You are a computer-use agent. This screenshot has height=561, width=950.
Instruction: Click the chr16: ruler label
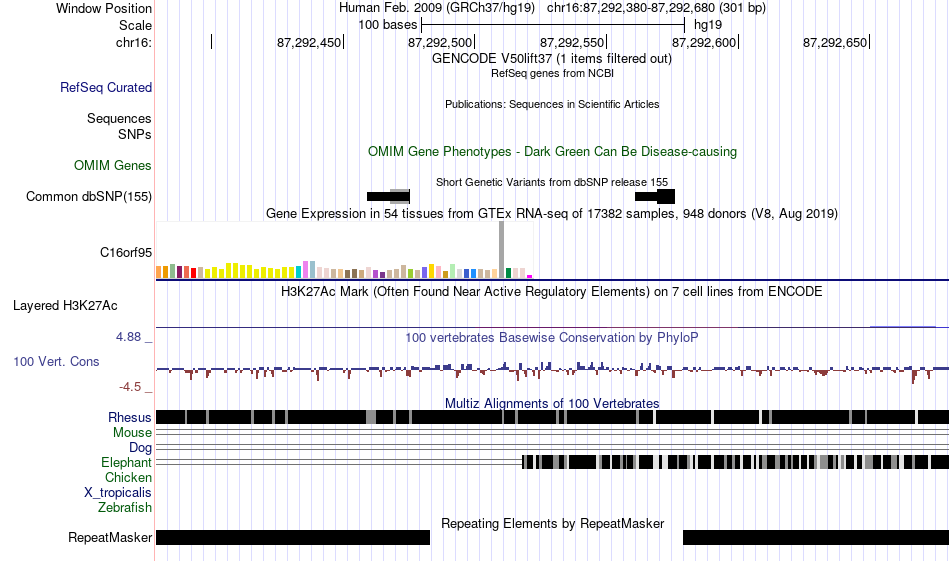click(x=134, y=42)
